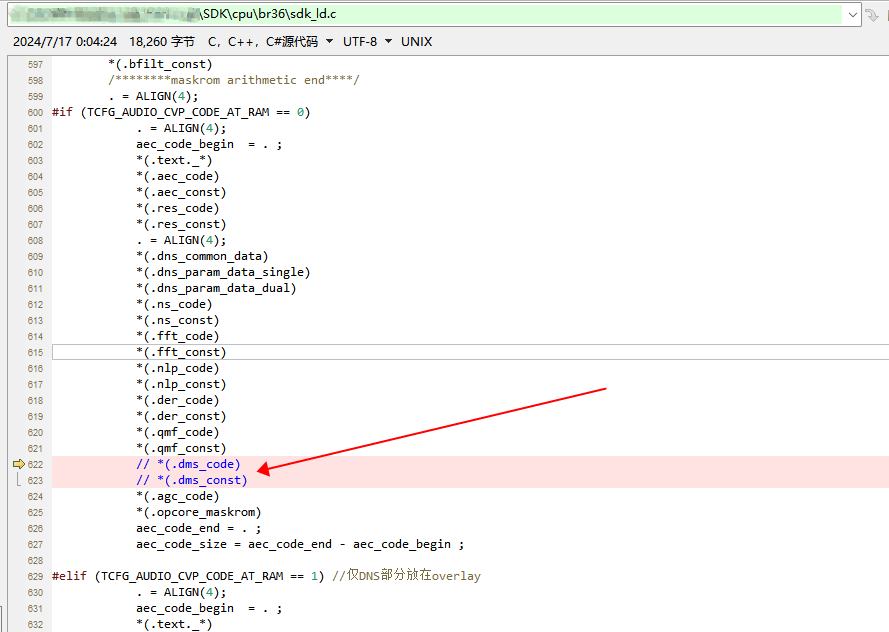
Task: Click the *(.ns_code) line
Action: coord(174,304)
